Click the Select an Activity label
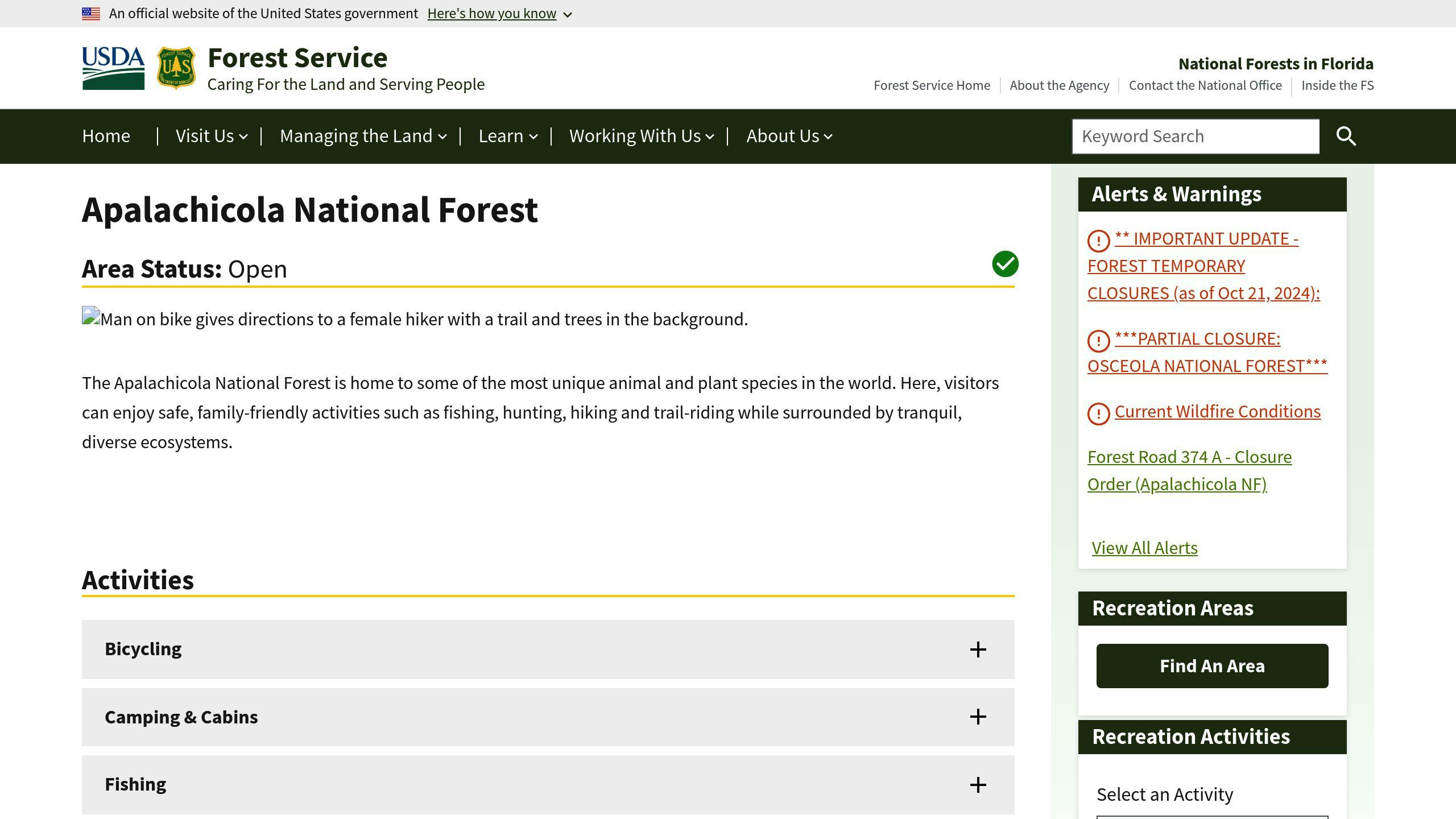The image size is (1456, 819). coord(1164,795)
